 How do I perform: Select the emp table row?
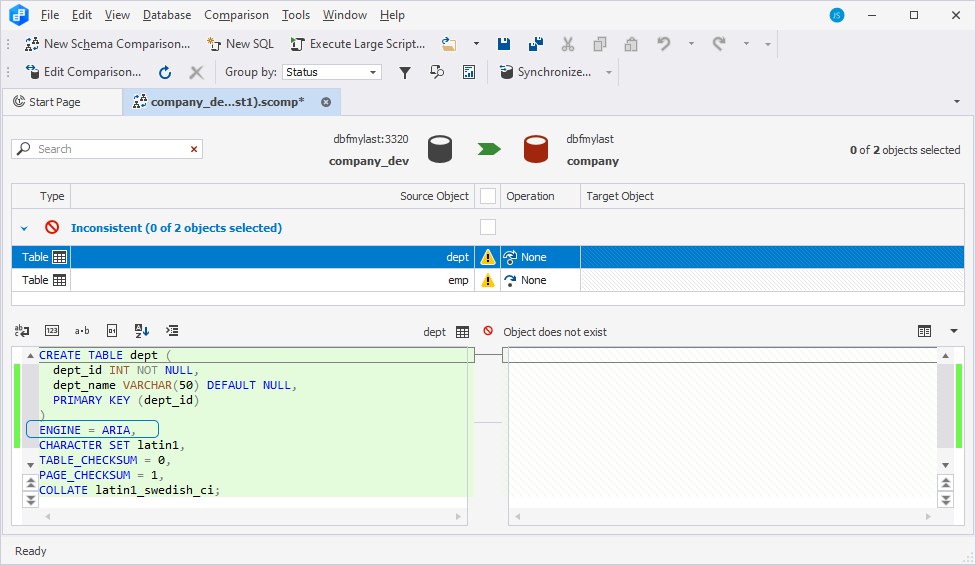(488, 281)
